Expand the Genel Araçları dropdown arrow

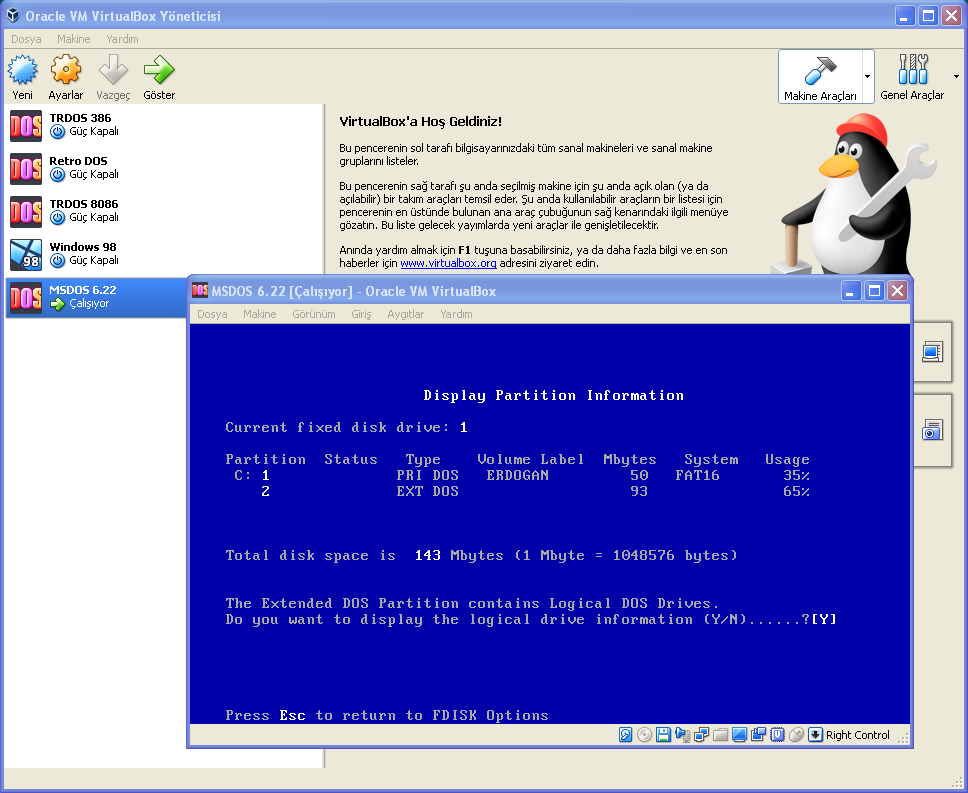click(x=956, y=77)
